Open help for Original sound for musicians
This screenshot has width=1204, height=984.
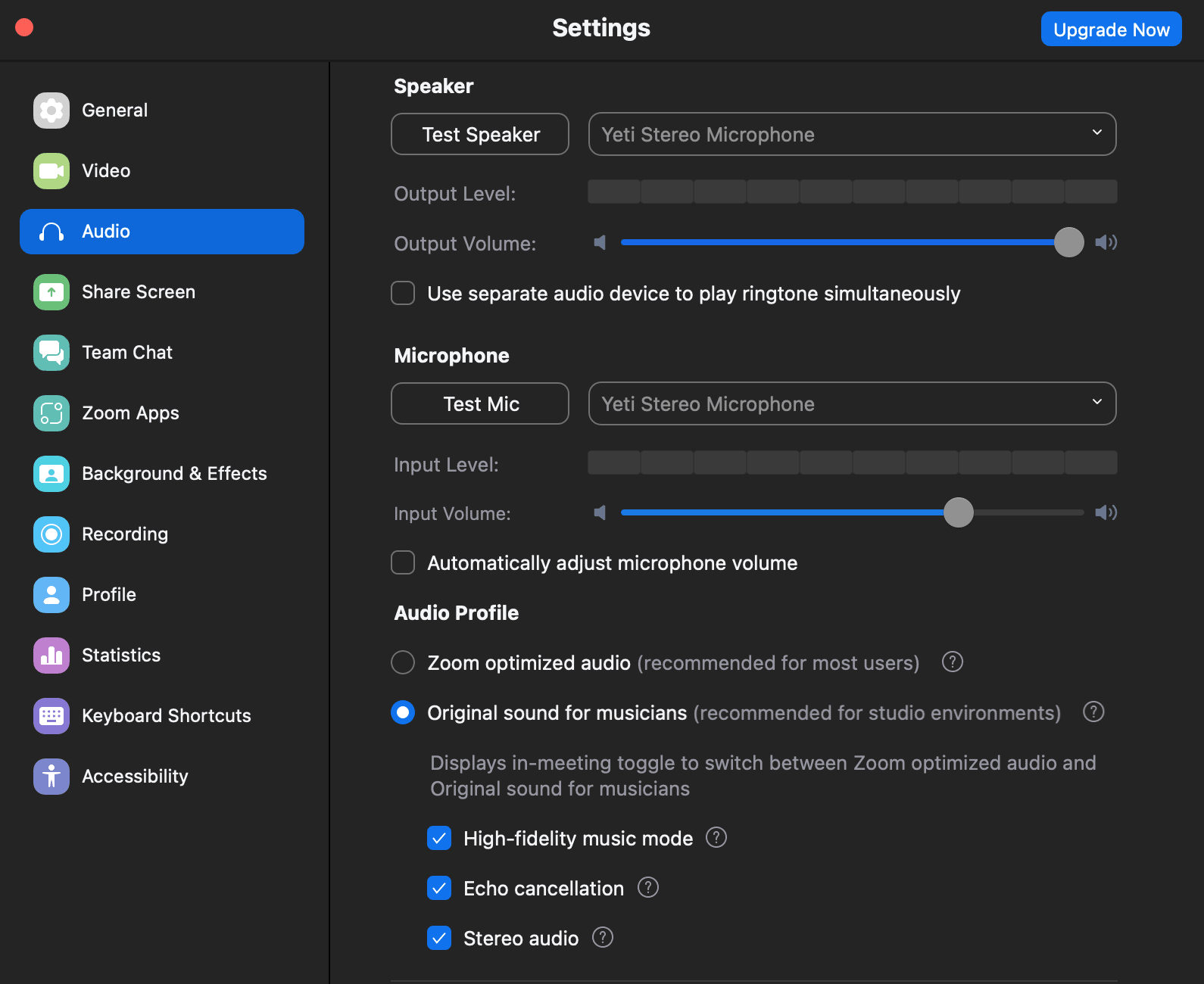[x=1093, y=712]
